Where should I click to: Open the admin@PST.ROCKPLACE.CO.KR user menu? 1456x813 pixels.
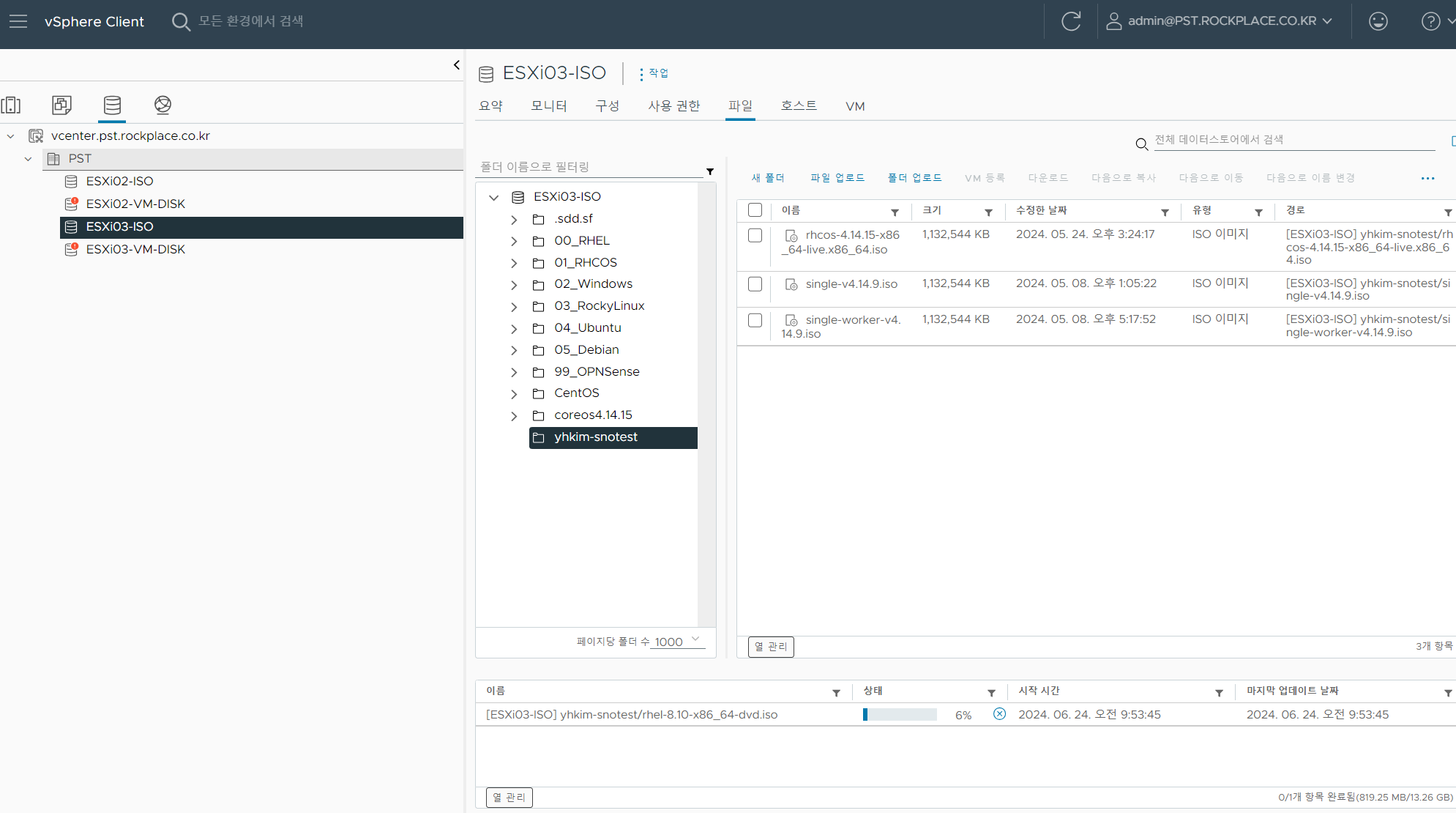(1220, 21)
